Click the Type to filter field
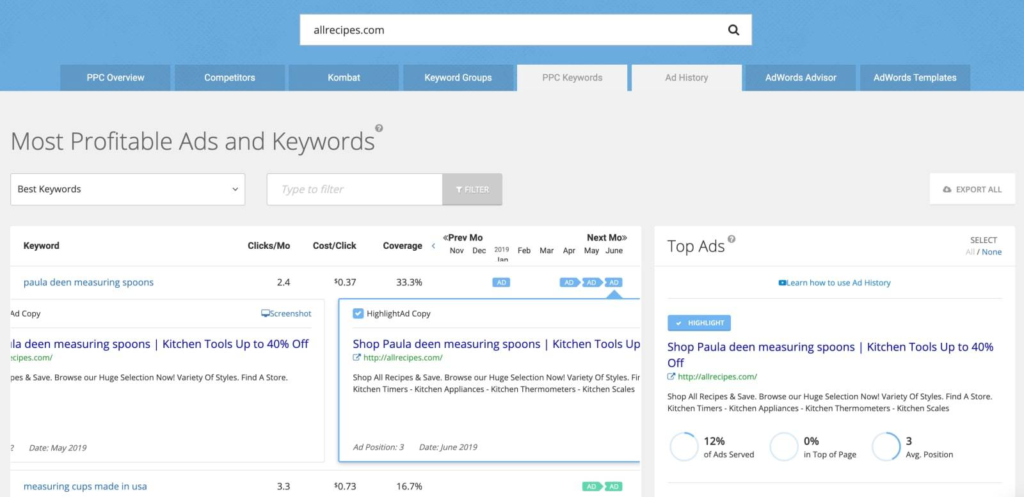The width and height of the screenshot is (1024, 497). coord(355,189)
